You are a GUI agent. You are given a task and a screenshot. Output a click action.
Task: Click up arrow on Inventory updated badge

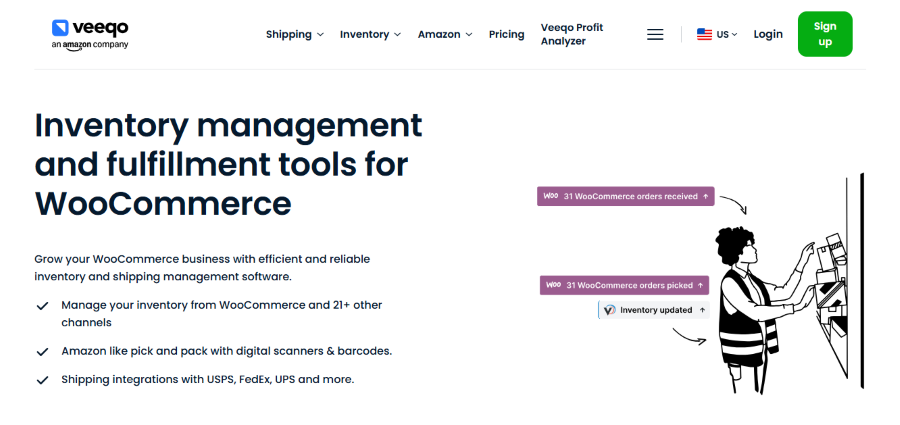click(702, 310)
